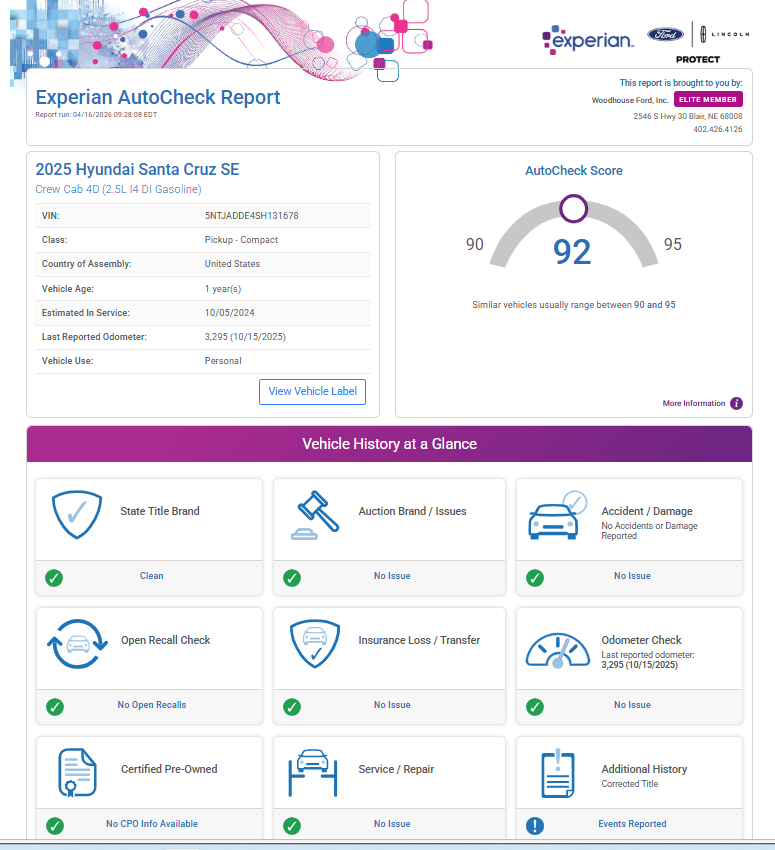The image size is (775, 850).
Task: Click the No CPO Info Available link
Action: (152, 823)
